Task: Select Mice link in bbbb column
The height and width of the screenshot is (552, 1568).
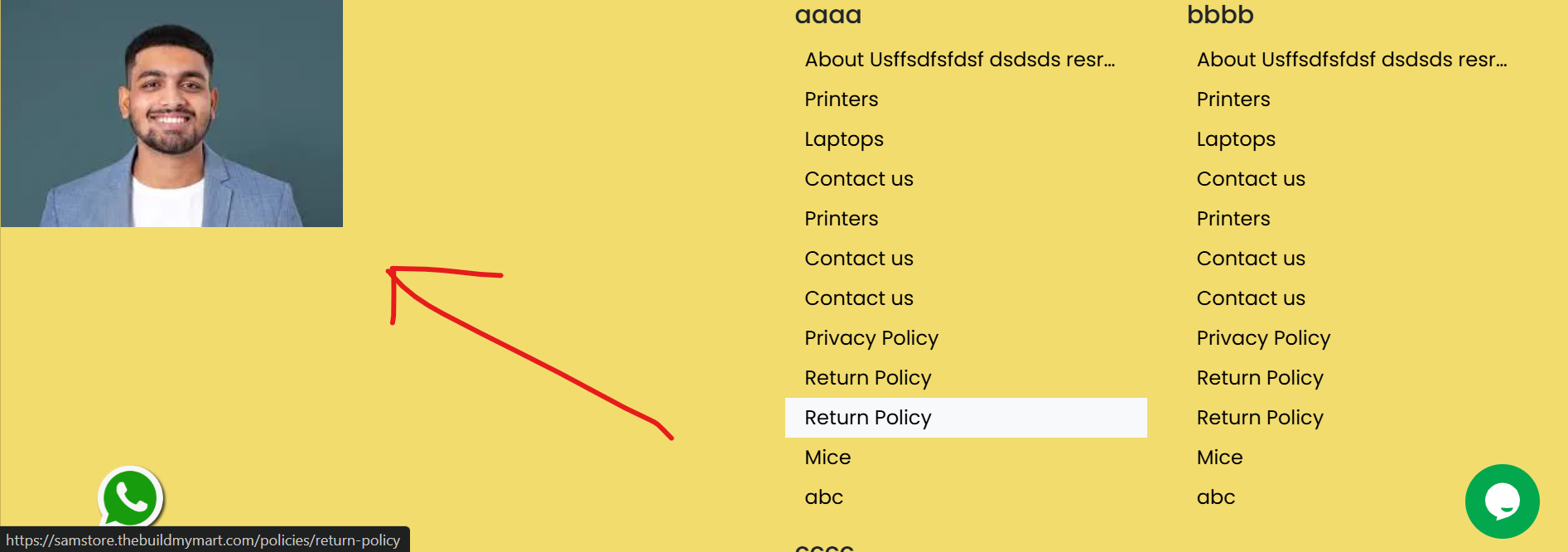Action: coord(1219,458)
